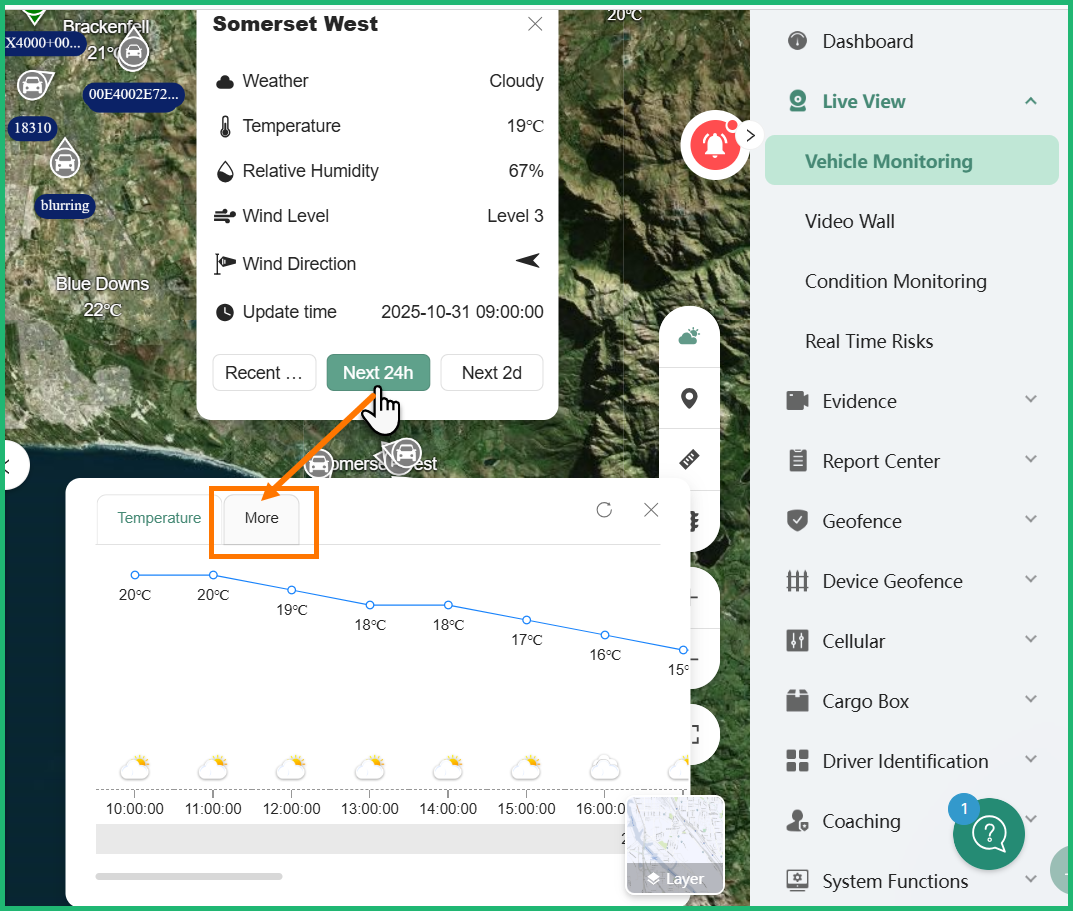Collapse the Live View section

pos(1030,101)
